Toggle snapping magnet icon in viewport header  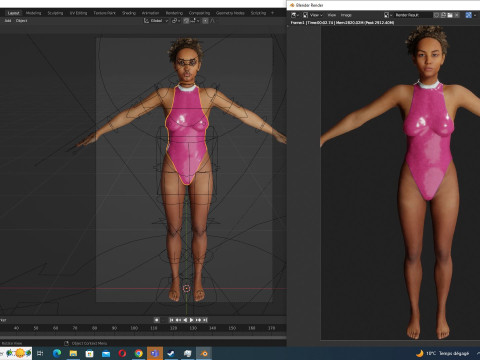pos(186,21)
